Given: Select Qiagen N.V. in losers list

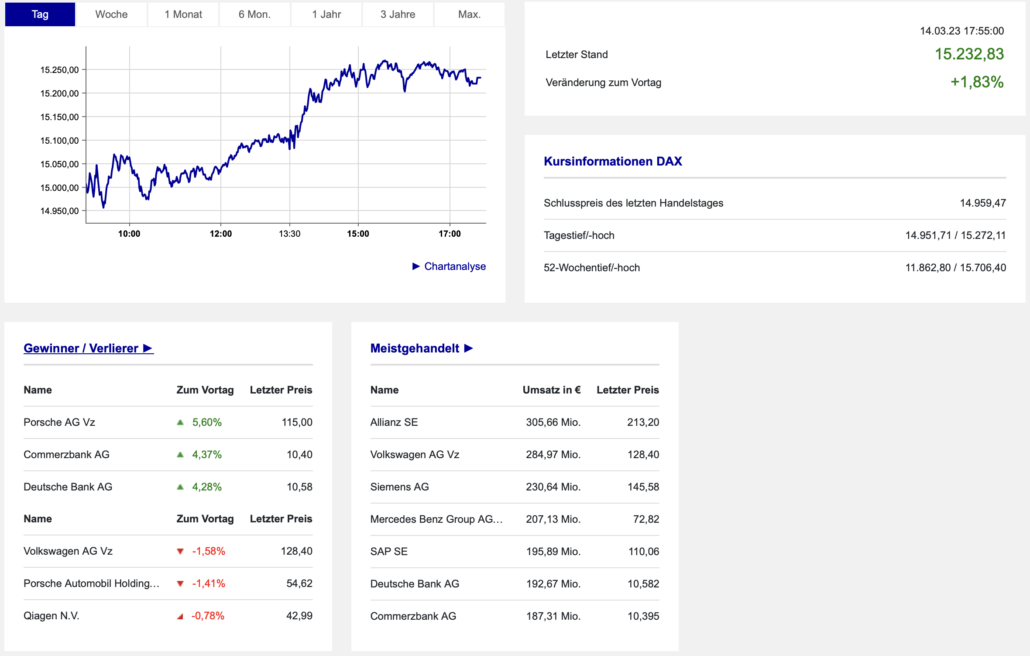Looking at the screenshot, I should (51, 616).
